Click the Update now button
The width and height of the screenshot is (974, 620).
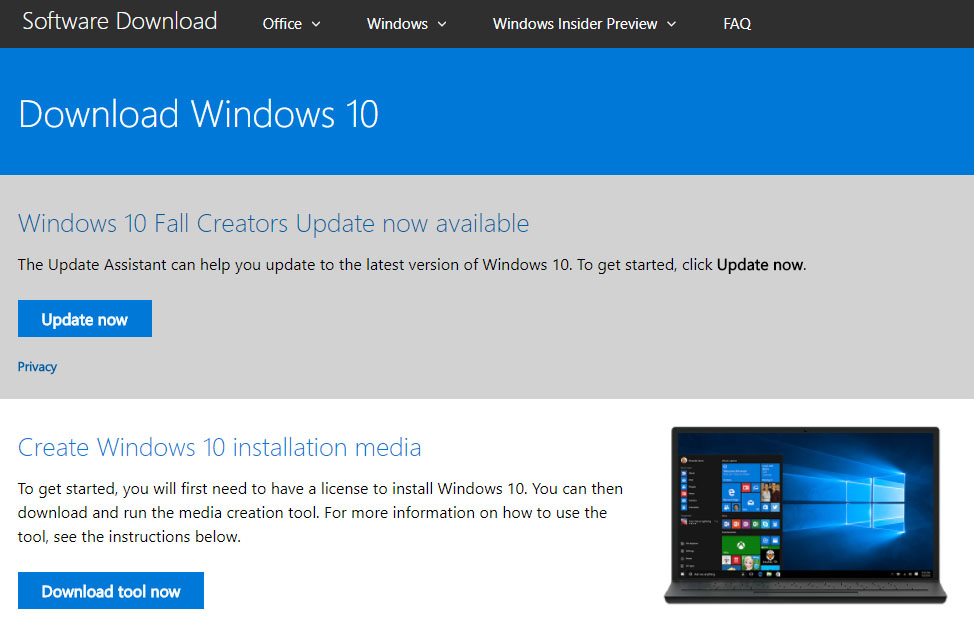[x=84, y=319]
